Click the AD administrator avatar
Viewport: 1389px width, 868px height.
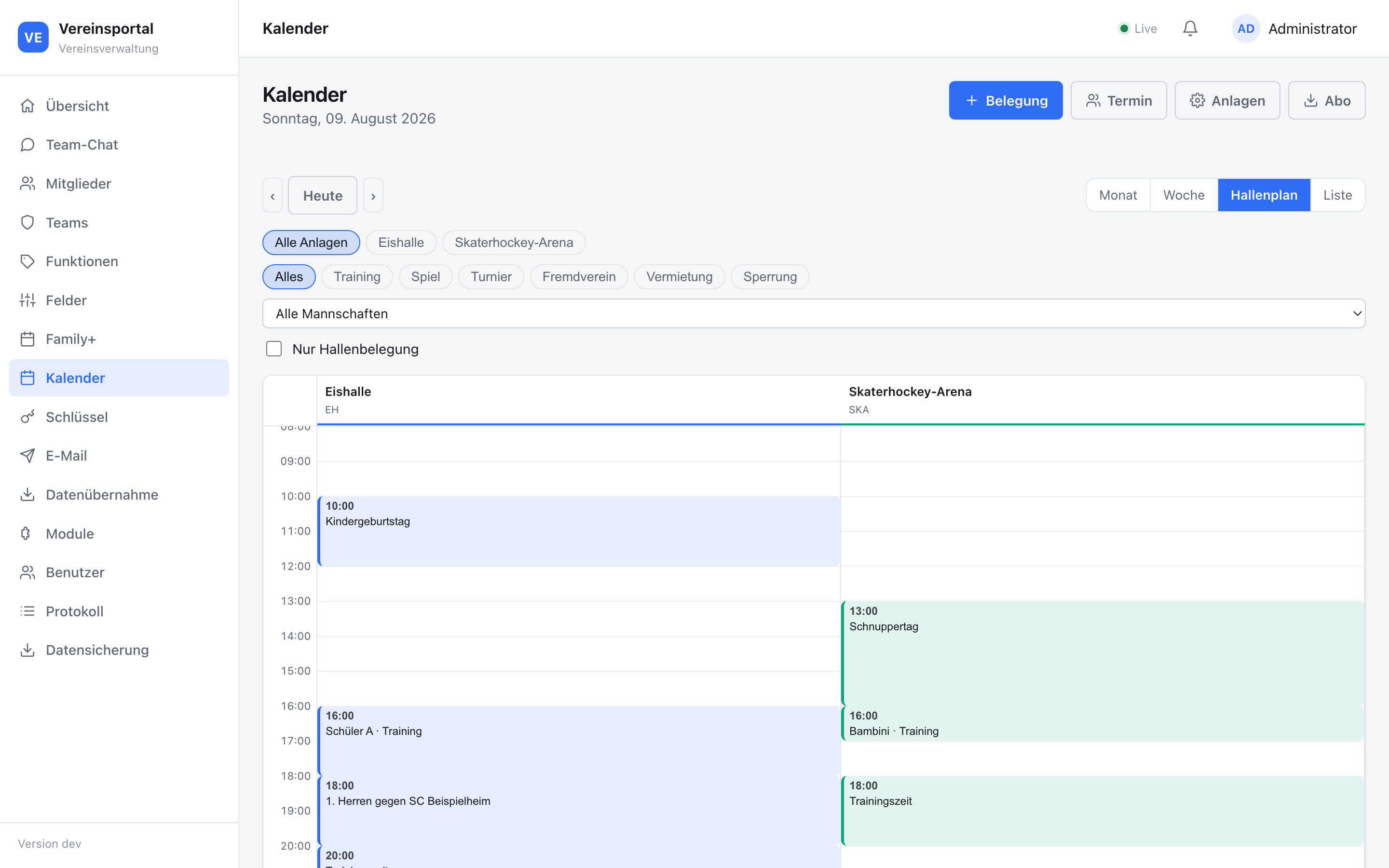1245,29
